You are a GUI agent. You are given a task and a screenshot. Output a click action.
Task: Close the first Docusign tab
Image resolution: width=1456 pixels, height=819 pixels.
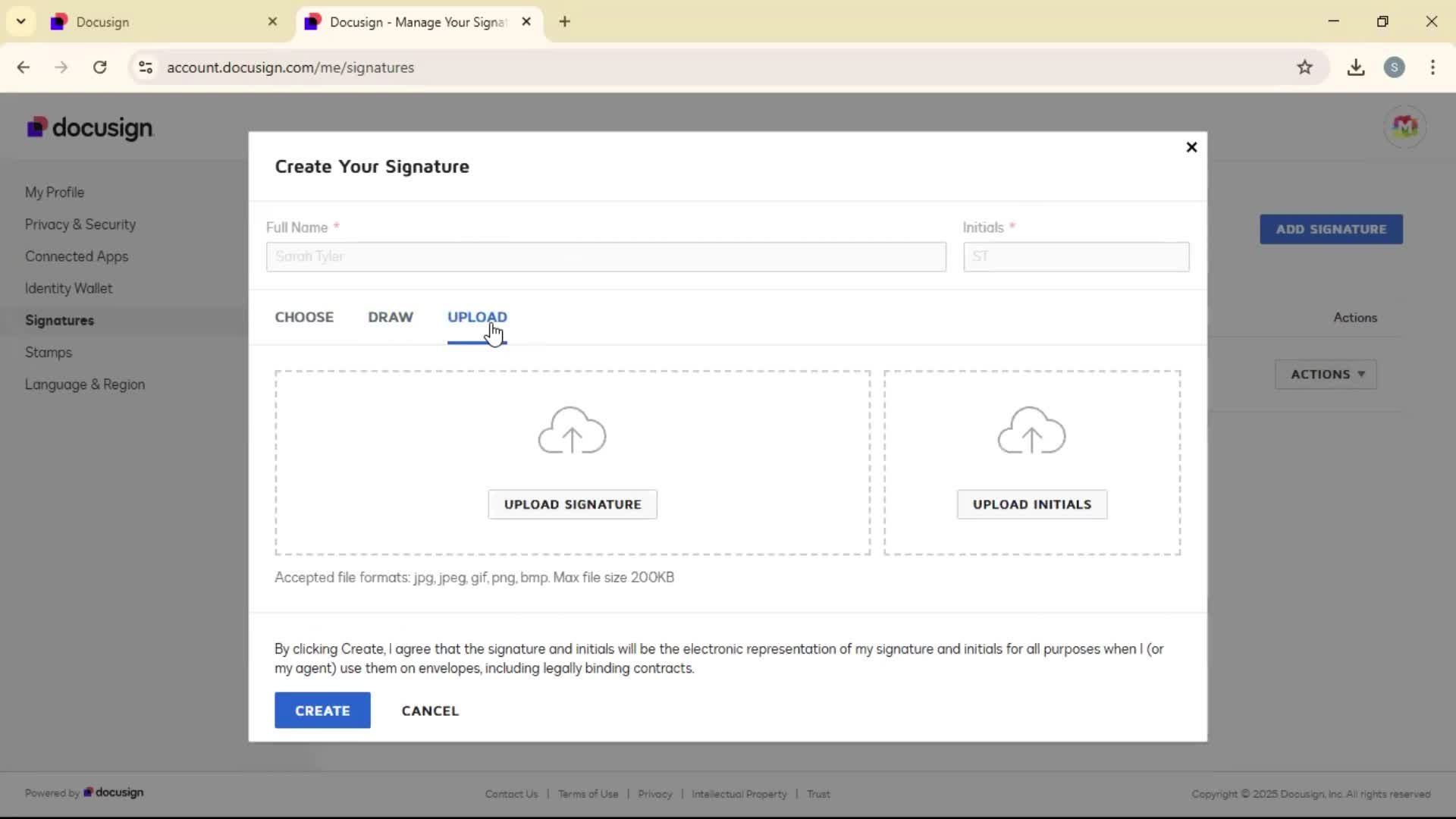click(x=272, y=22)
